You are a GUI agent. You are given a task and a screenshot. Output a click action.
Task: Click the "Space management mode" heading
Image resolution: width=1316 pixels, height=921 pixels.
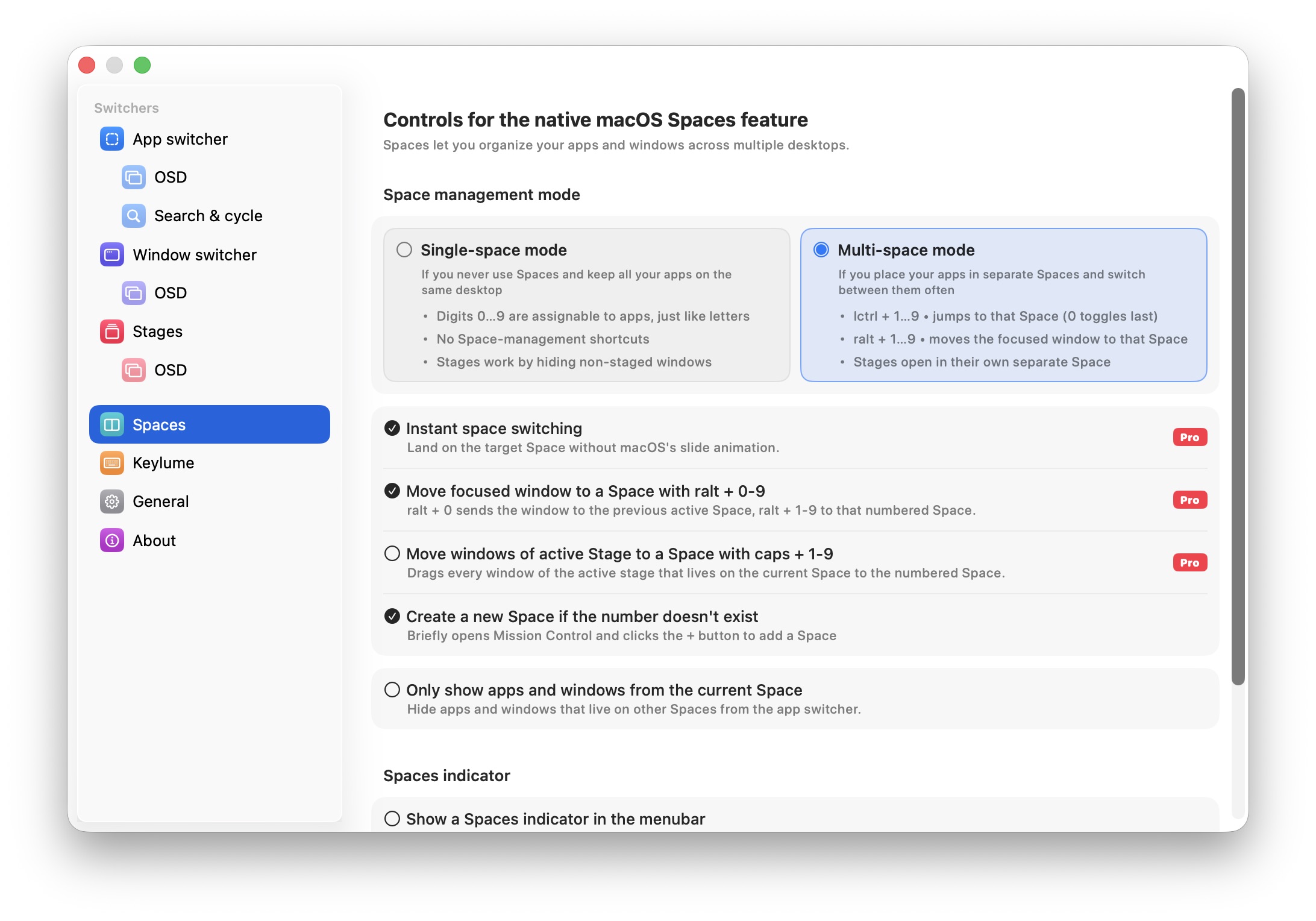[481, 195]
